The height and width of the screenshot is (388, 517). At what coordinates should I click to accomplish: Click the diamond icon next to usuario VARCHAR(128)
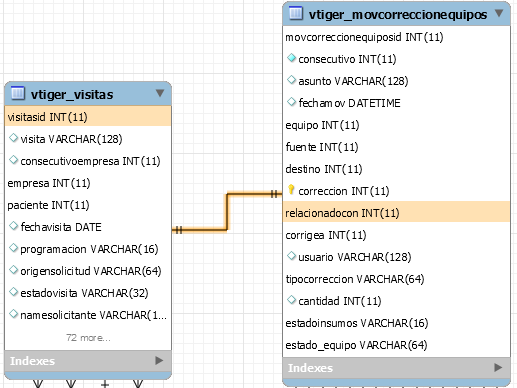tap(291, 256)
